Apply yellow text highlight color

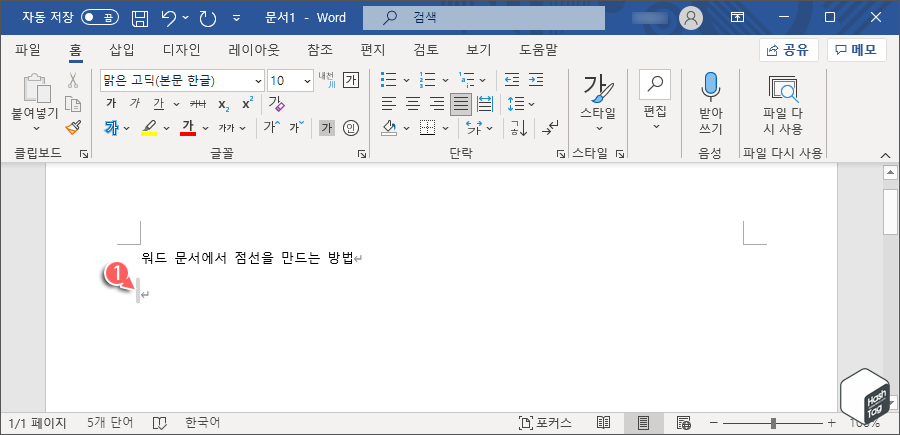[149, 128]
